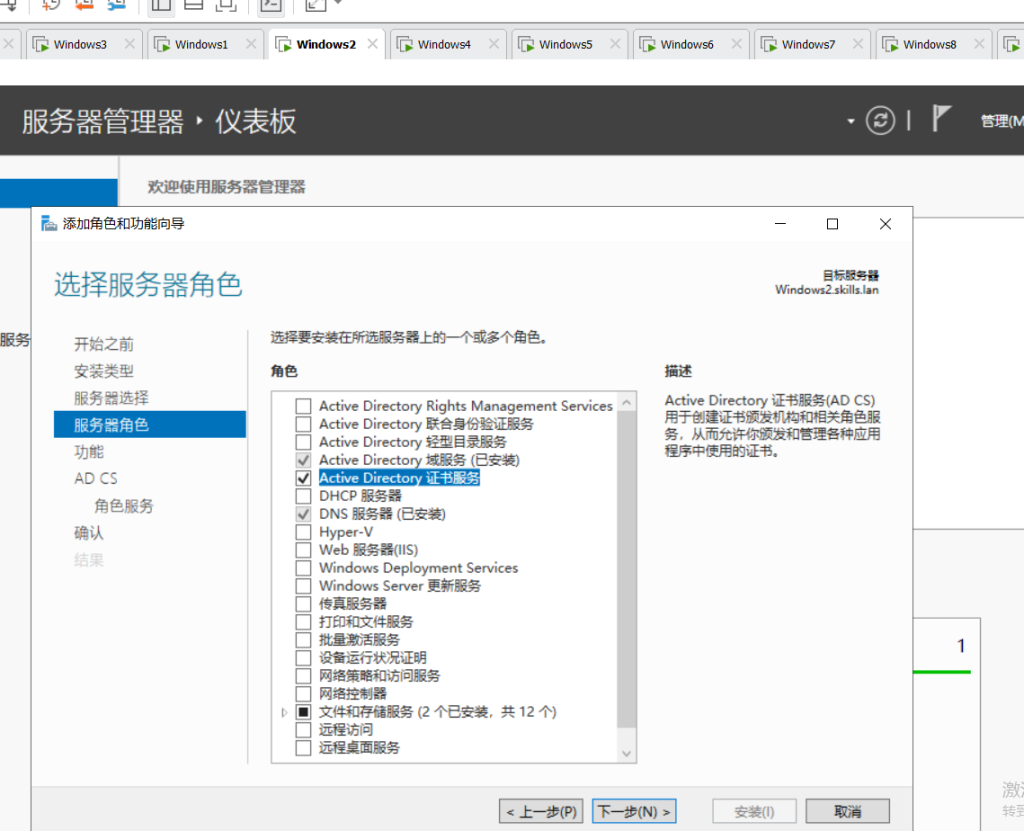Screen dimensions: 1024x831
Task: Close the Windows4 VM tab
Action: (x=494, y=44)
